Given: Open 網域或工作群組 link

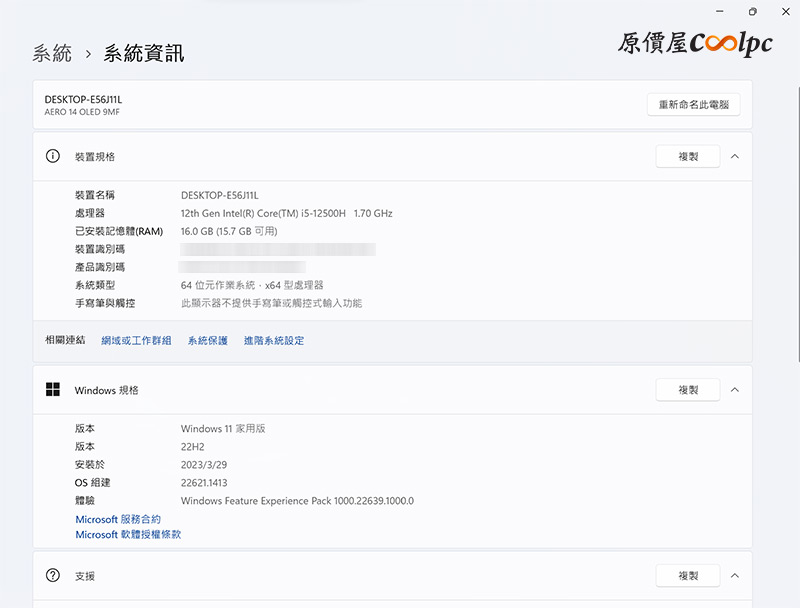Looking at the screenshot, I should point(136,341).
